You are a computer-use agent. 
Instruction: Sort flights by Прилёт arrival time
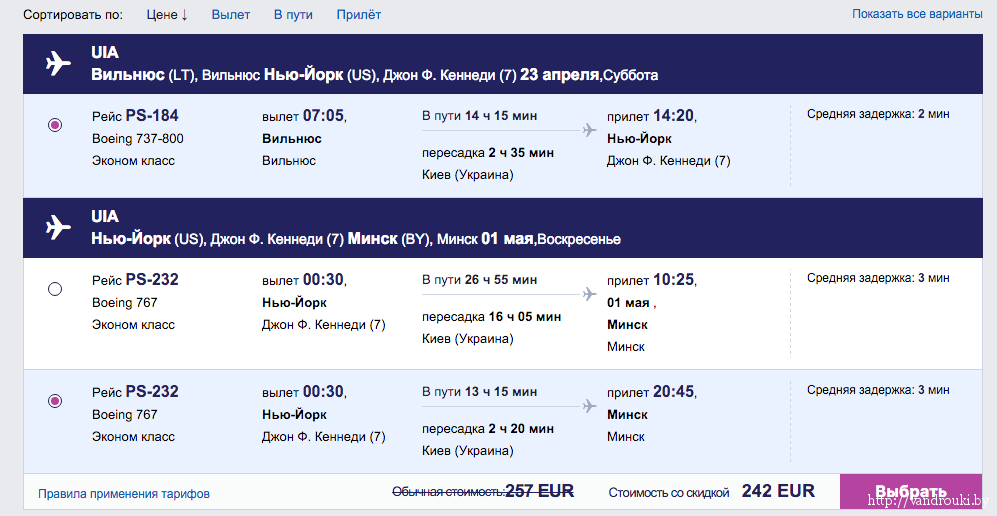click(358, 15)
